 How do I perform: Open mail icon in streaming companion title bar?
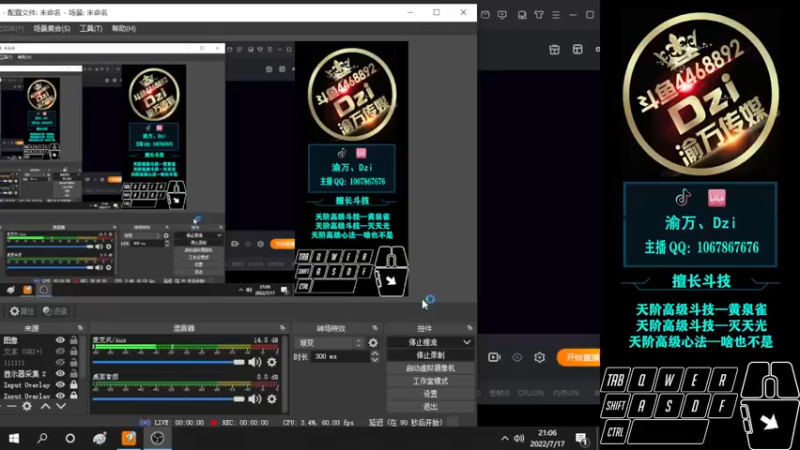coord(485,15)
